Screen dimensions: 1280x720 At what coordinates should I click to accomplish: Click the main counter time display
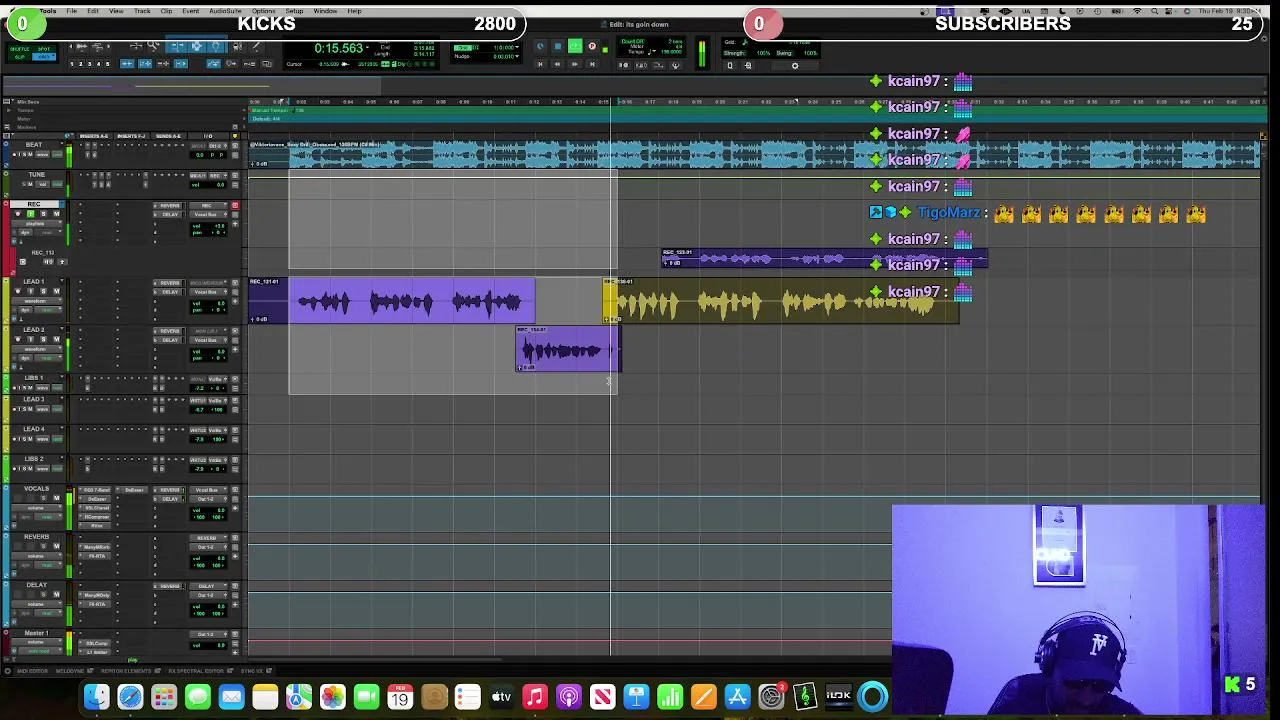tap(339, 48)
